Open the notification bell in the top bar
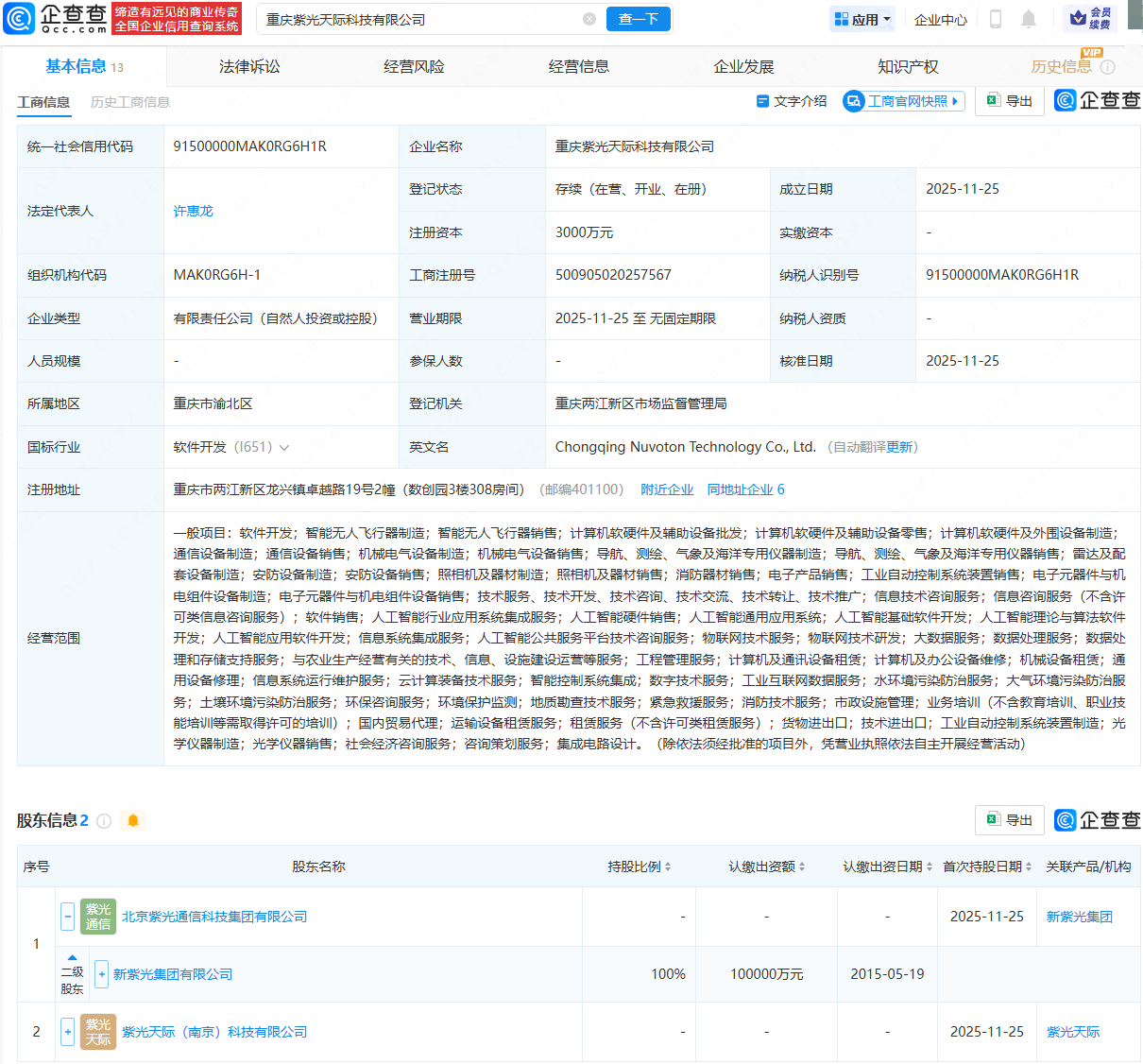The width and height of the screenshot is (1143, 1064). pos(1028,18)
